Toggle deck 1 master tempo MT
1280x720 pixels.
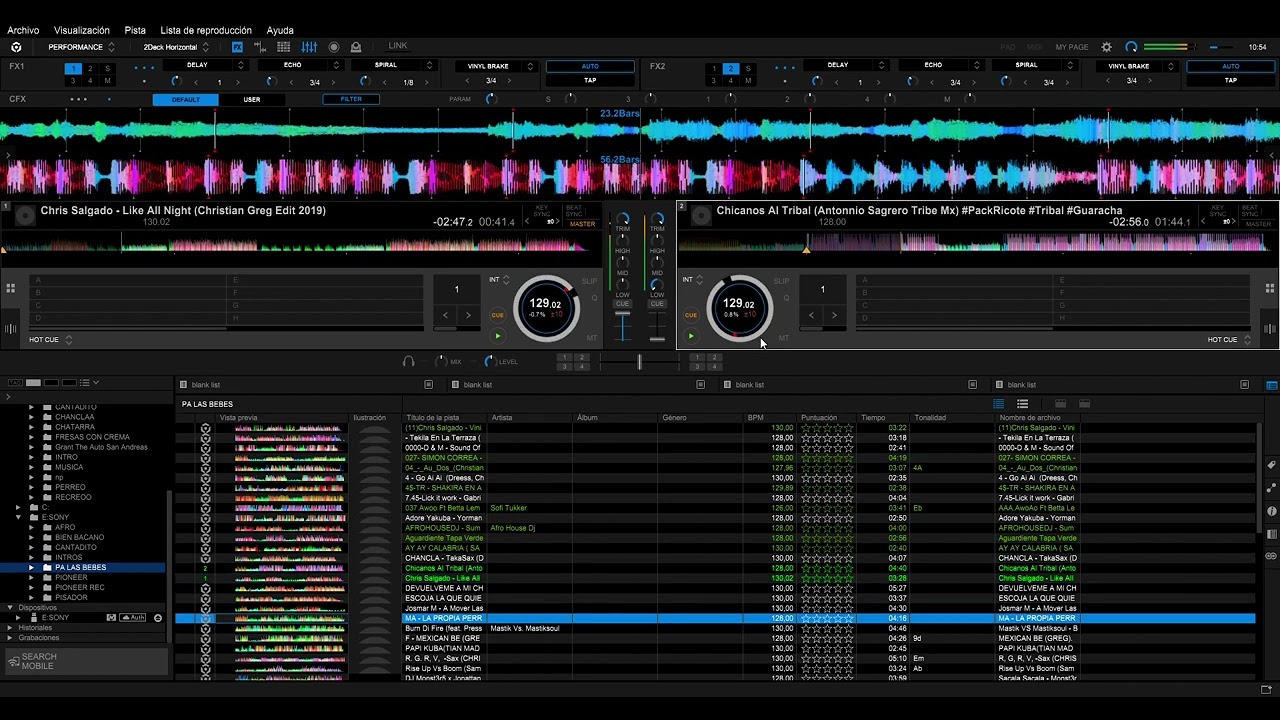592,338
